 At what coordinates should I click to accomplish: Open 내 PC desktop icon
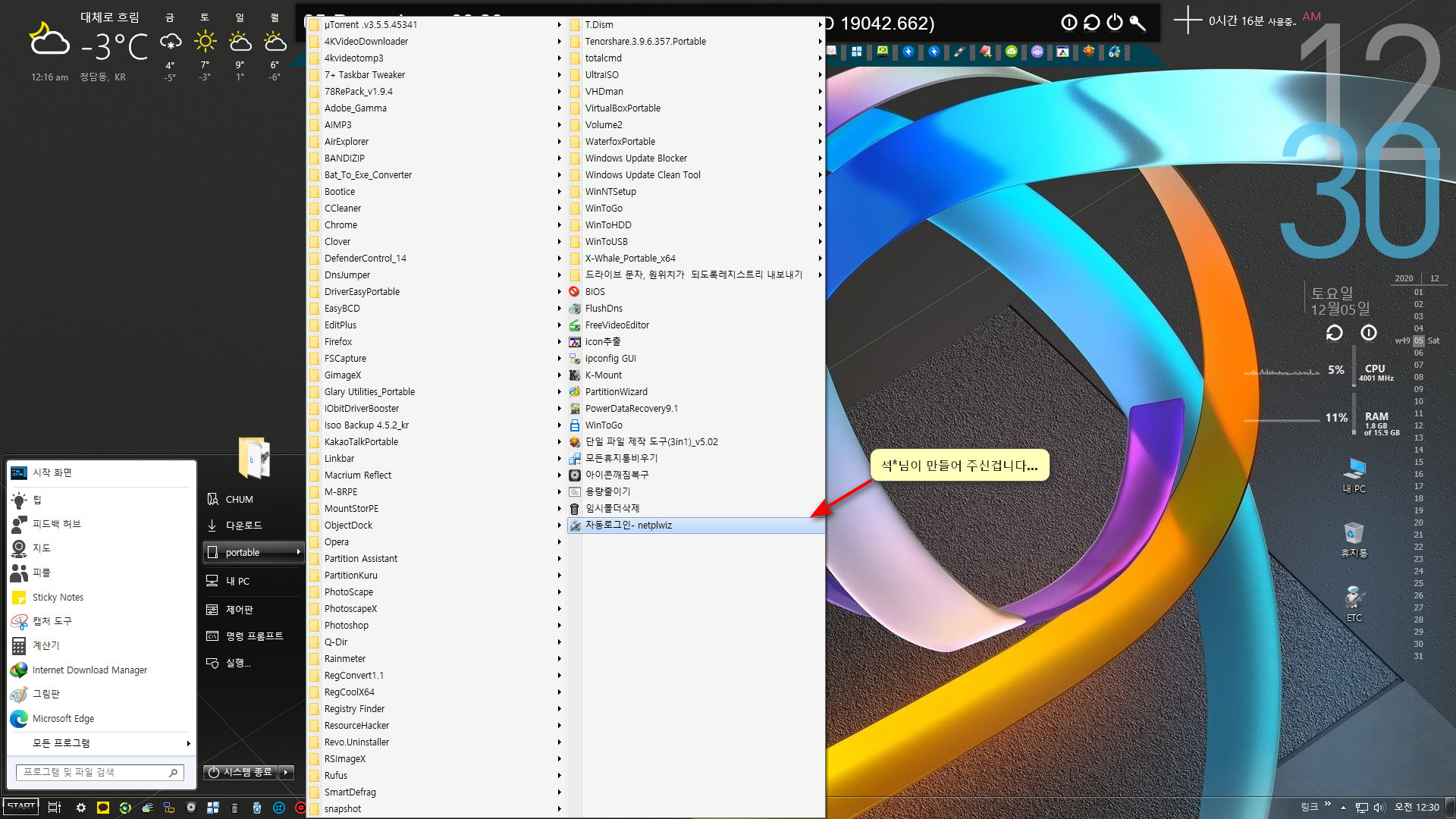tap(1354, 475)
